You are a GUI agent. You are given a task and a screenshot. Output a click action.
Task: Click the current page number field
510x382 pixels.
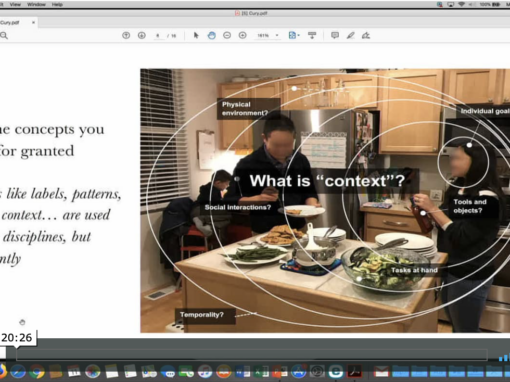point(158,36)
